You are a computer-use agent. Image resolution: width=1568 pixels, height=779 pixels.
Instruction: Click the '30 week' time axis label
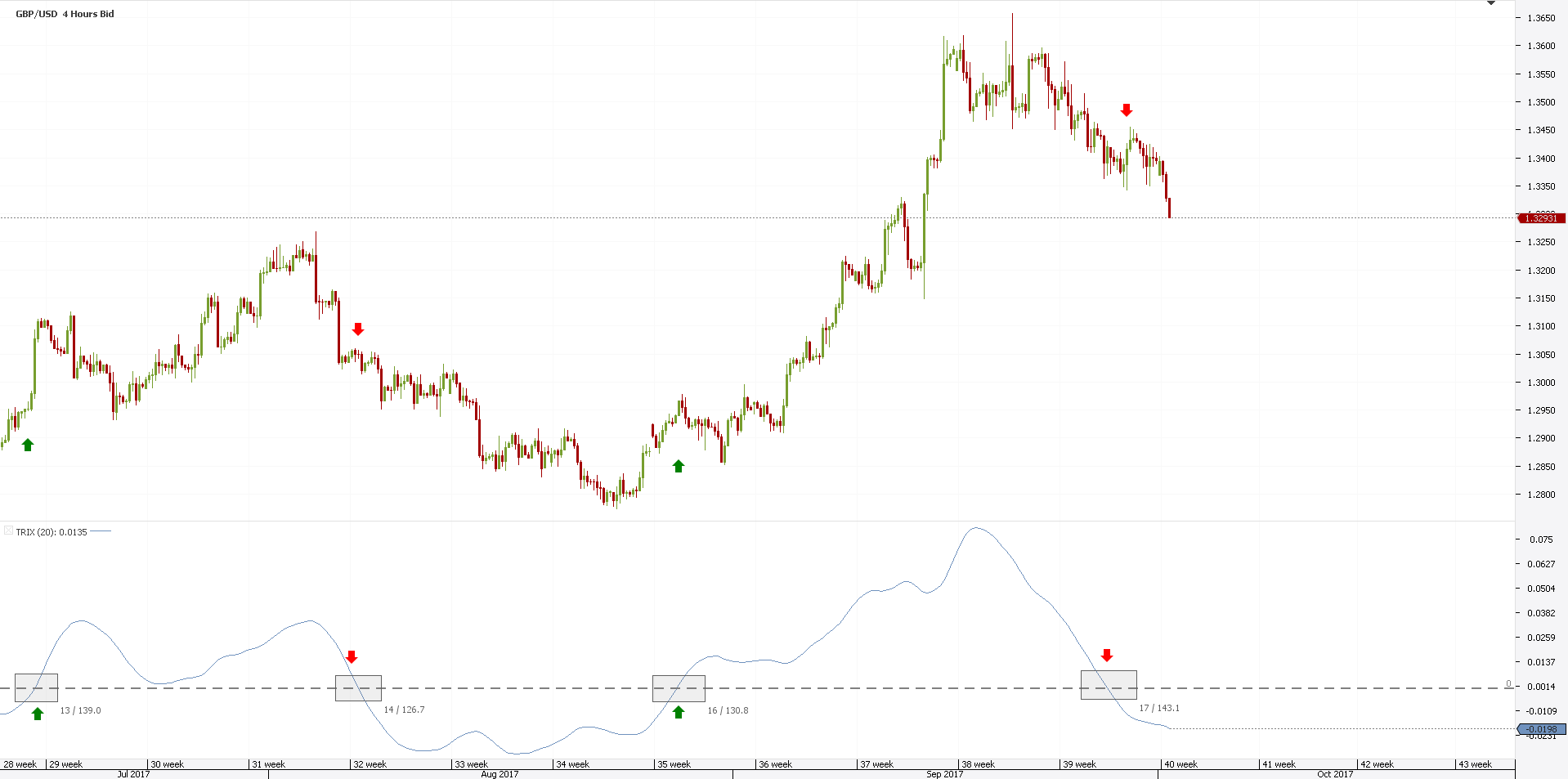[x=167, y=764]
